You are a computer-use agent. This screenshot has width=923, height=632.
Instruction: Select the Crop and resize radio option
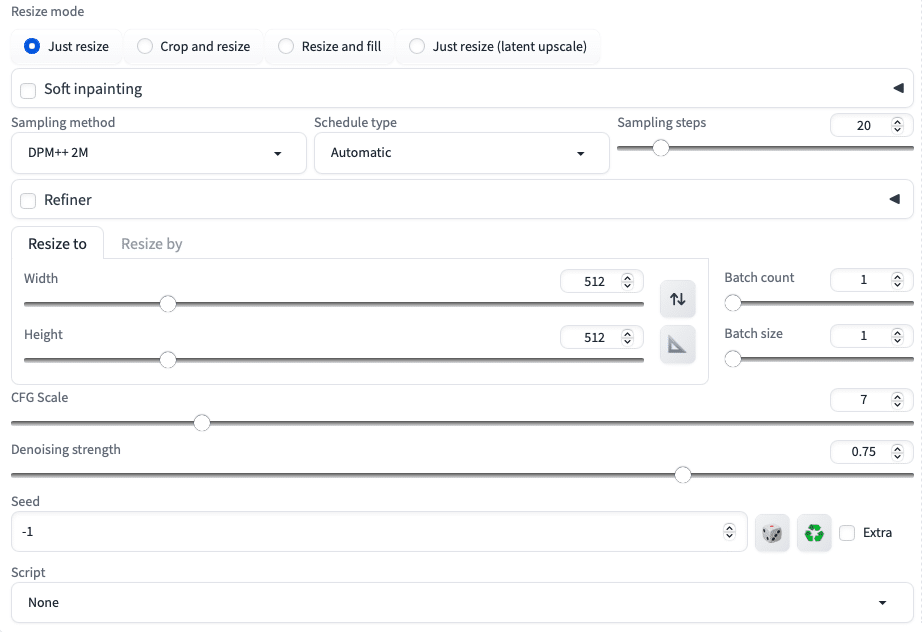(x=194, y=46)
